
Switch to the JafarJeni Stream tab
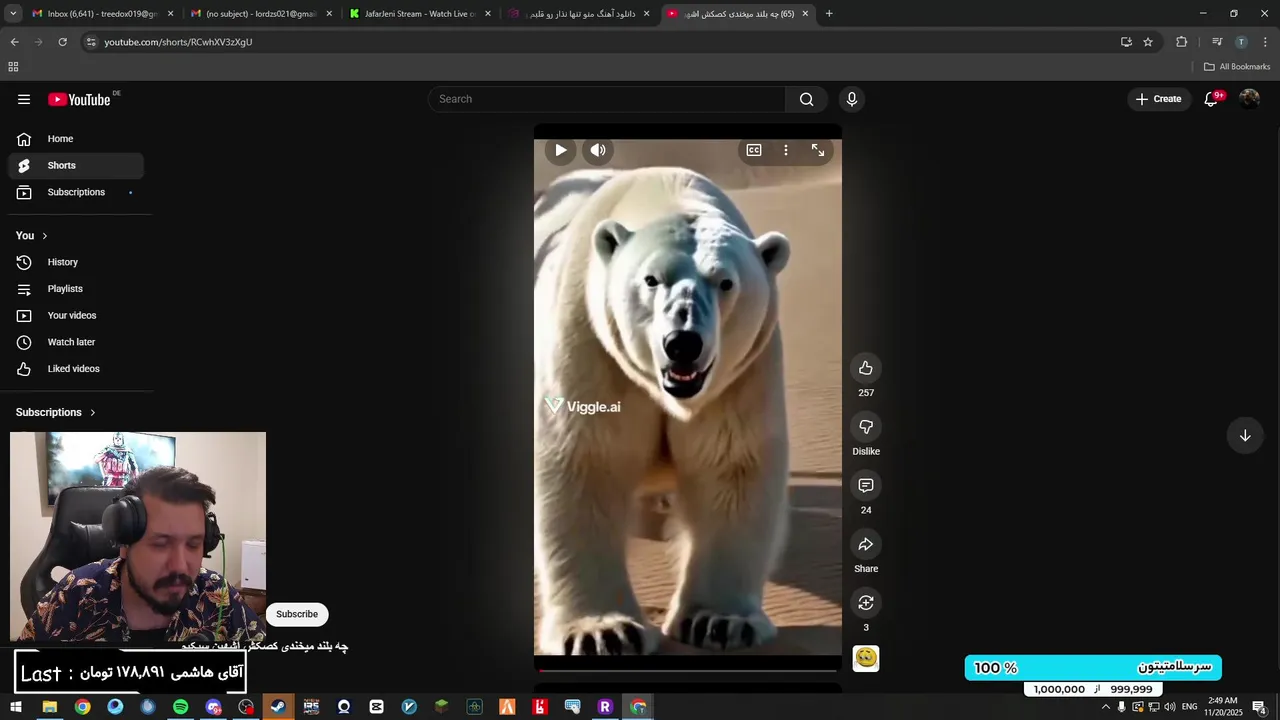pyautogui.click(x=420, y=14)
